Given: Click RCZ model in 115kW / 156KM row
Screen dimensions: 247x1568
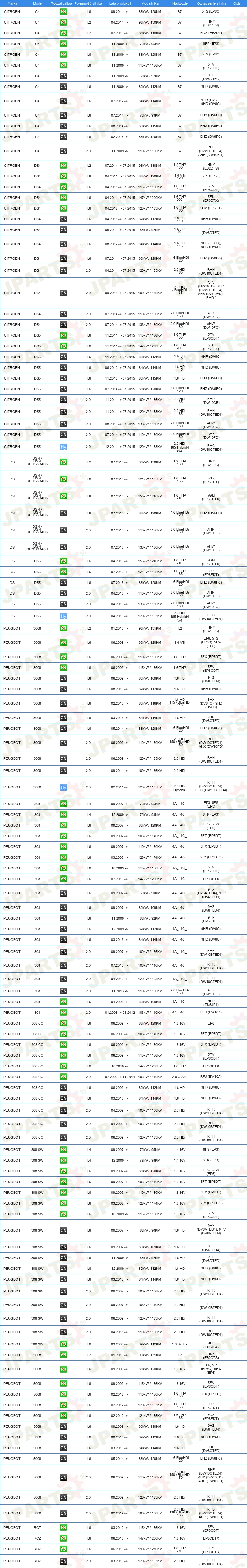Looking at the screenshot, I should [x=37, y=1527].
